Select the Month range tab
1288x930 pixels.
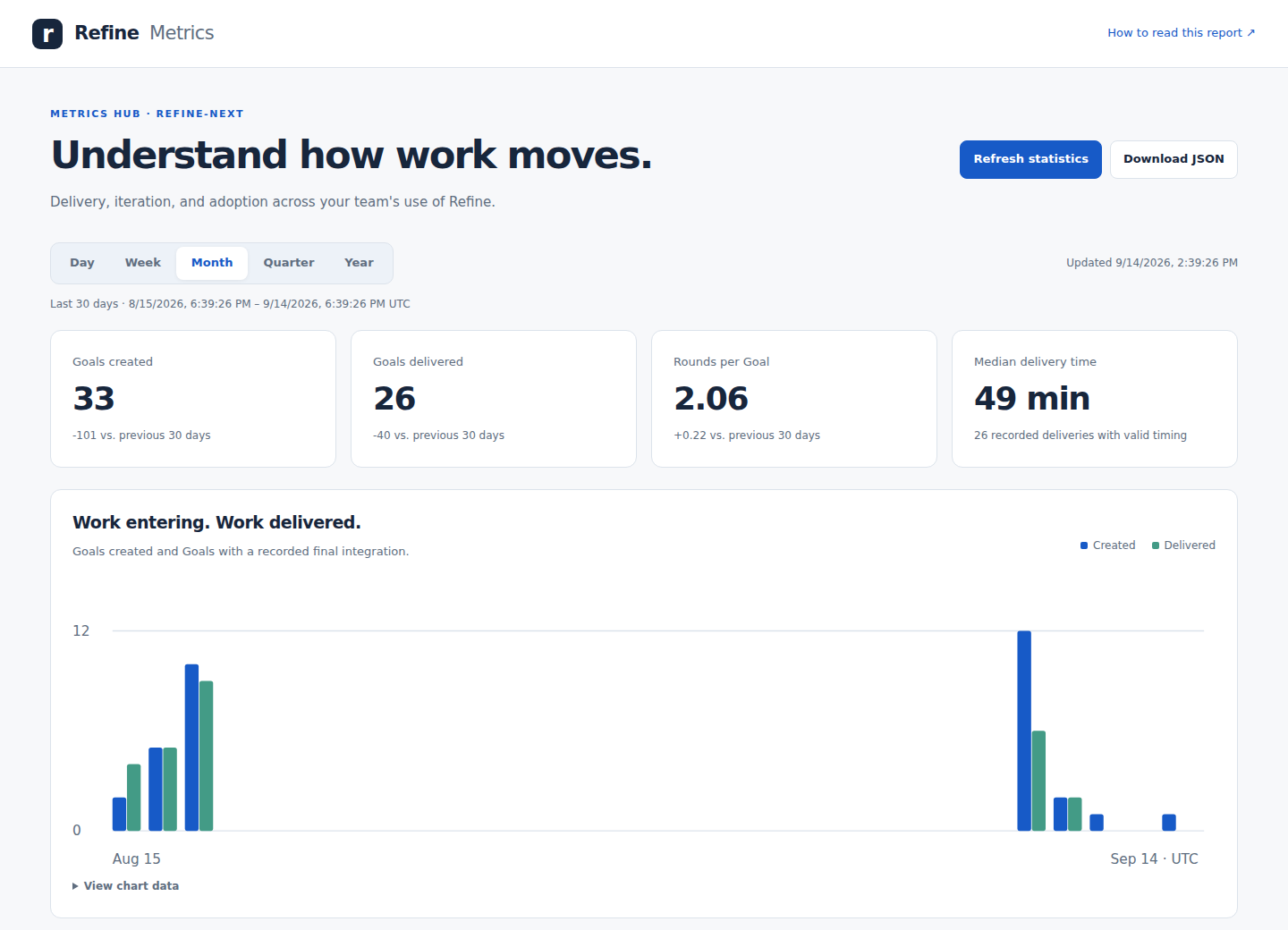(212, 263)
